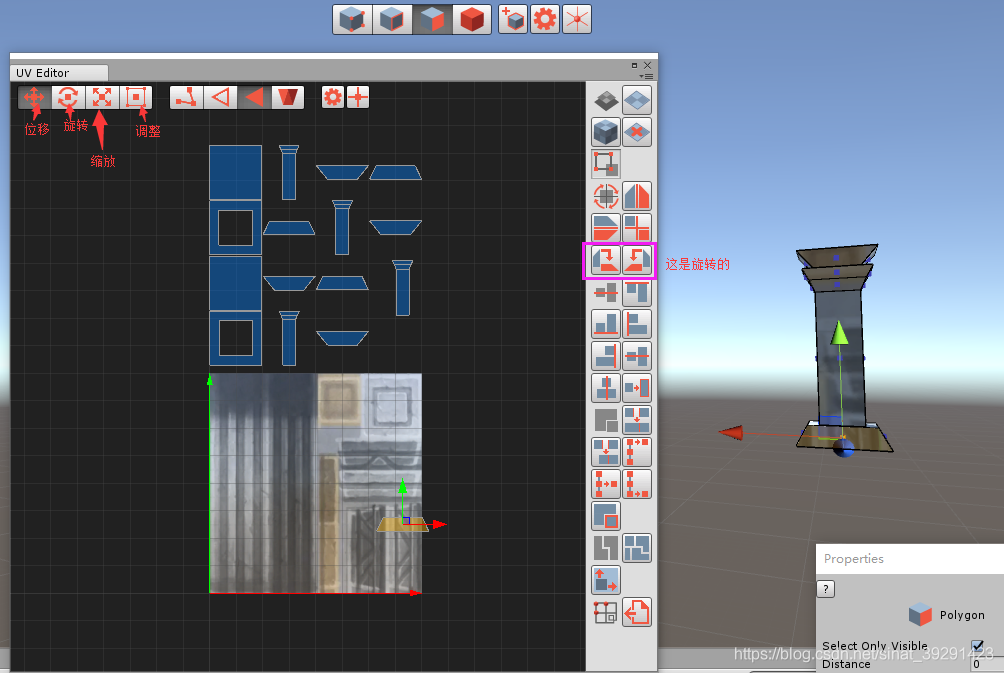Image resolution: width=1004 pixels, height=673 pixels.
Task: Click the UV Editor crosshair pivot icon
Action: [358, 97]
